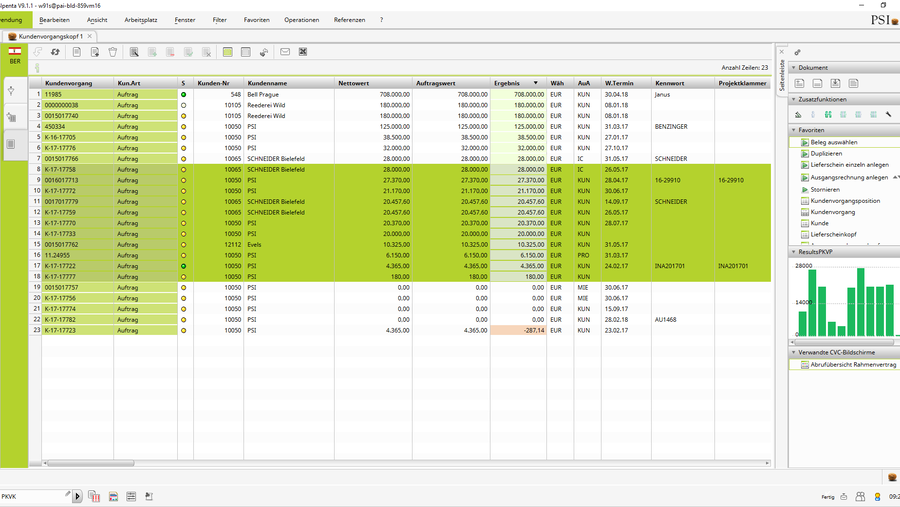
Task: Click the last Dokument panel page icon
Action: [854, 83]
